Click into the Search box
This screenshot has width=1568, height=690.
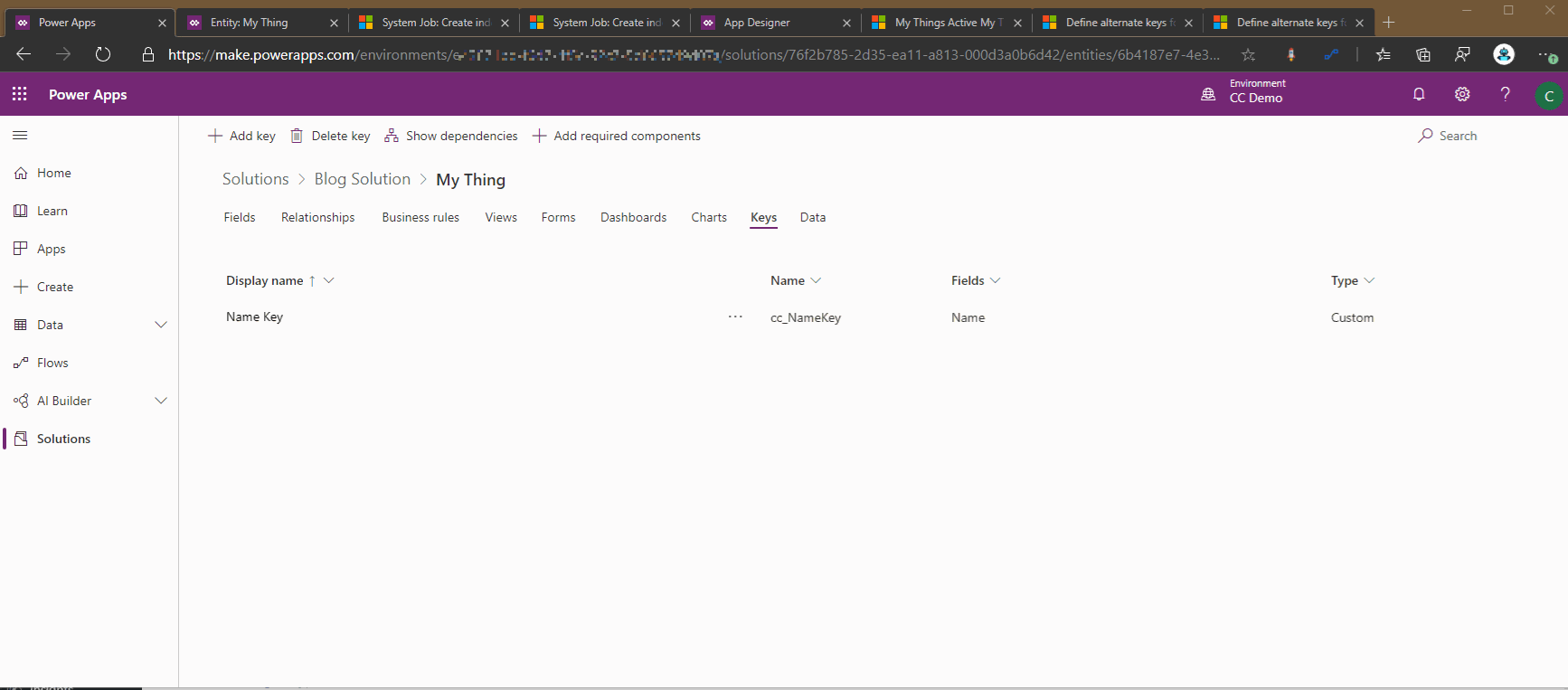point(1459,136)
